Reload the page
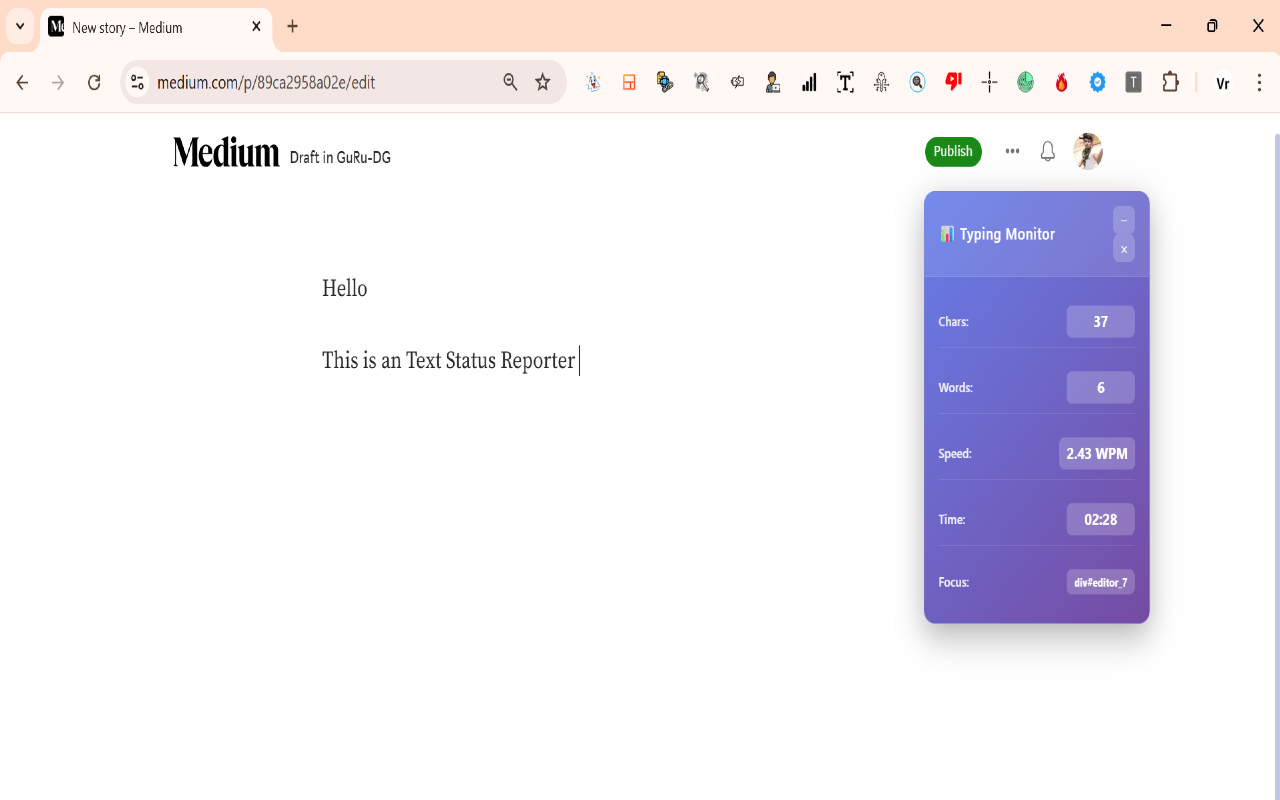The height and width of the screenshot is (800, 1280). click(94, 83)
